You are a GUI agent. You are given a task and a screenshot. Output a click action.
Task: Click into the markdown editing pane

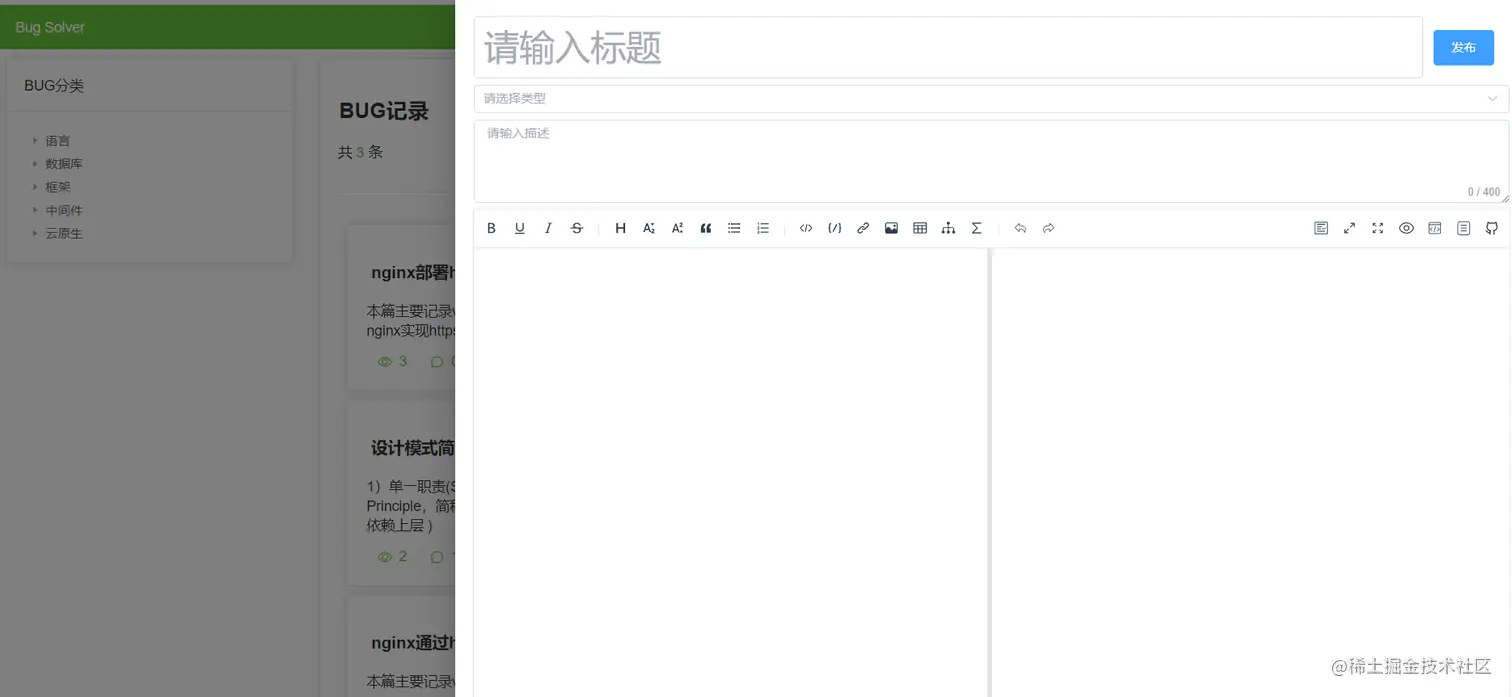[x=730, y=472]
